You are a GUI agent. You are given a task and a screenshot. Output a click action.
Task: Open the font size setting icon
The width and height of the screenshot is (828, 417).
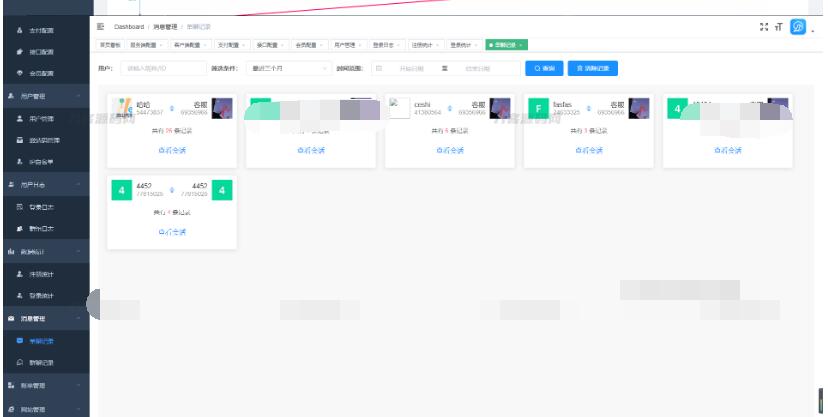(779, 27)
